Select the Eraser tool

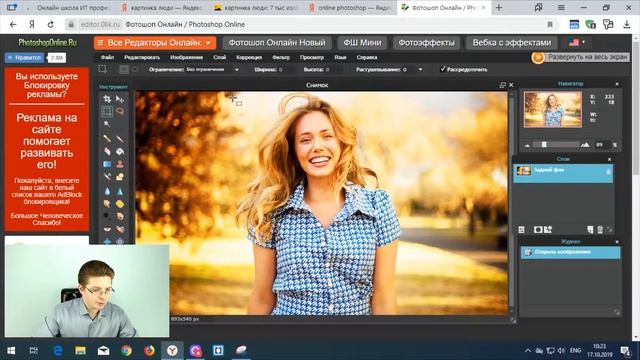click(x=107, y=151)
